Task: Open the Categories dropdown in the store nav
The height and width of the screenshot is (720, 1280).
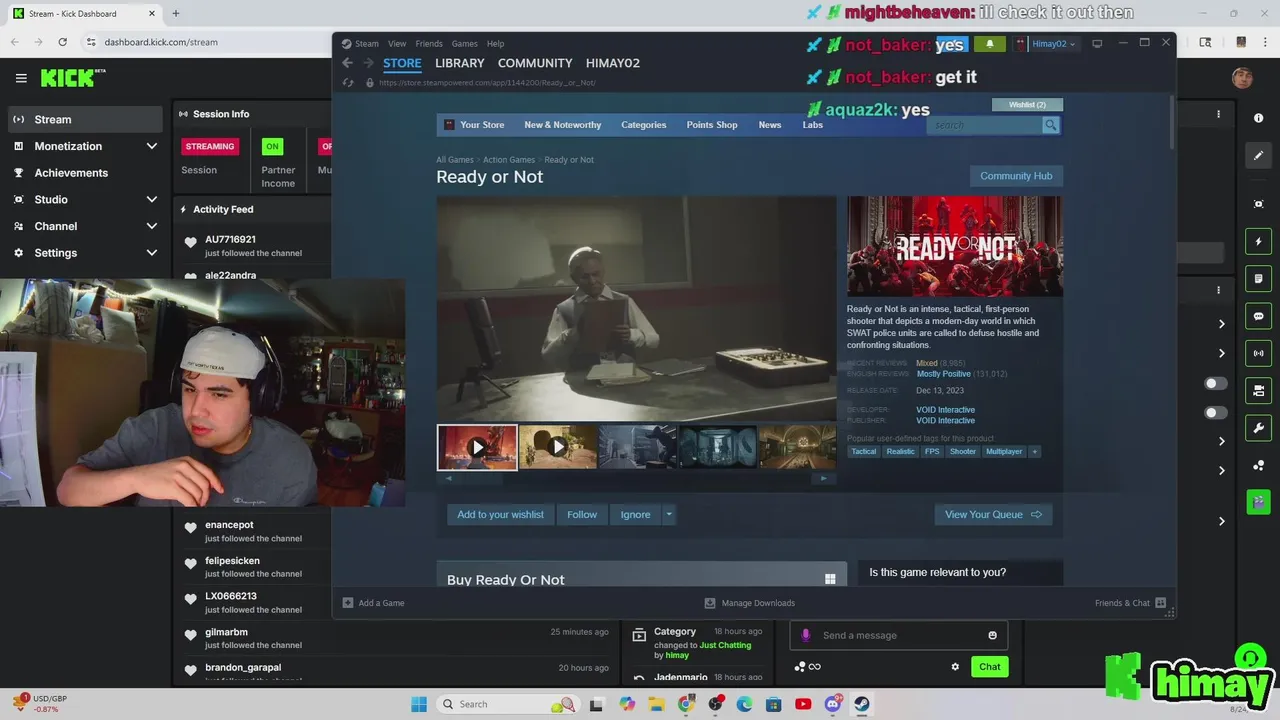Action: click(x=643, y=125)
